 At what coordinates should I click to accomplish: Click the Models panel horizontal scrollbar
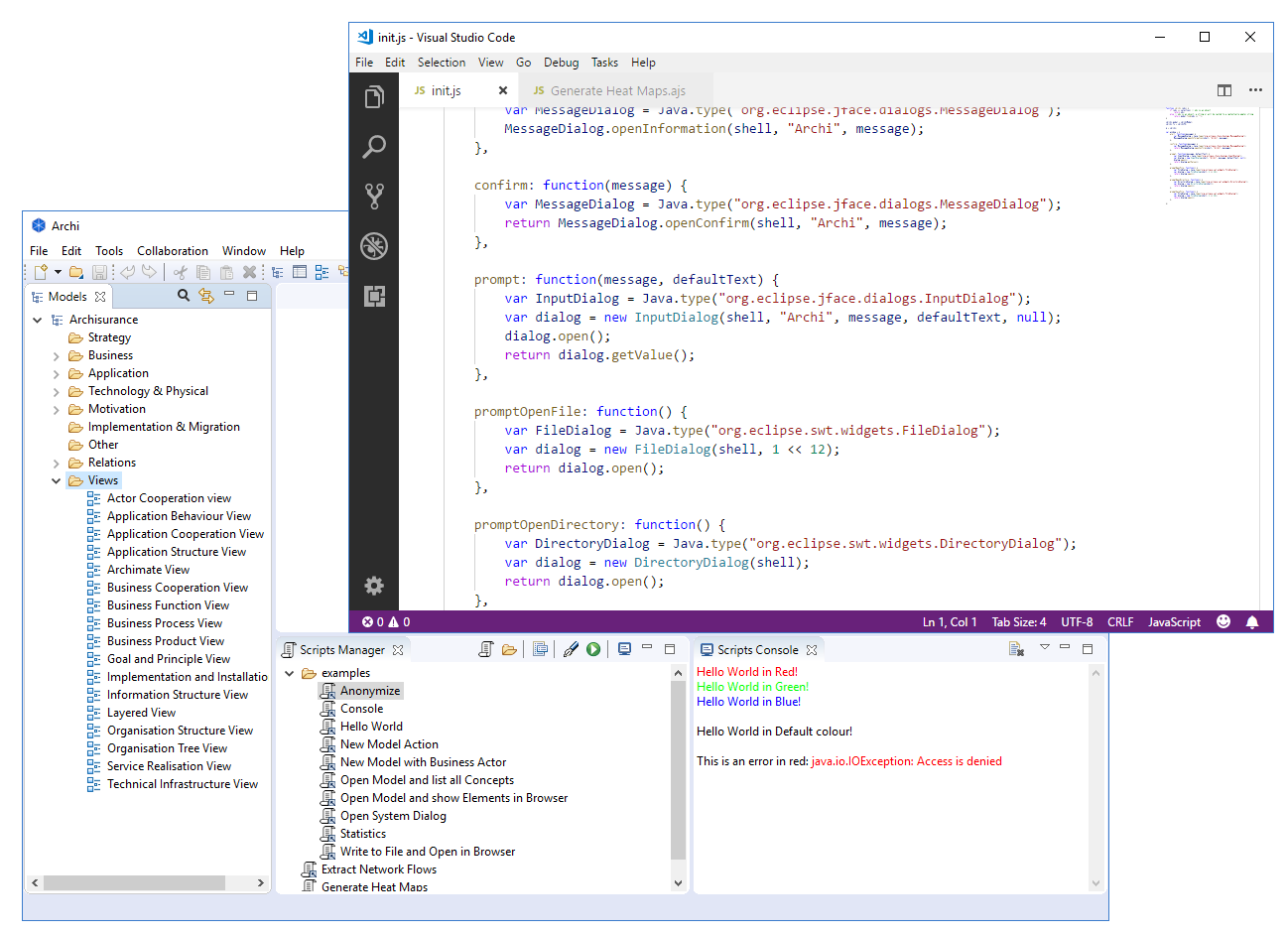click(134, 882)
